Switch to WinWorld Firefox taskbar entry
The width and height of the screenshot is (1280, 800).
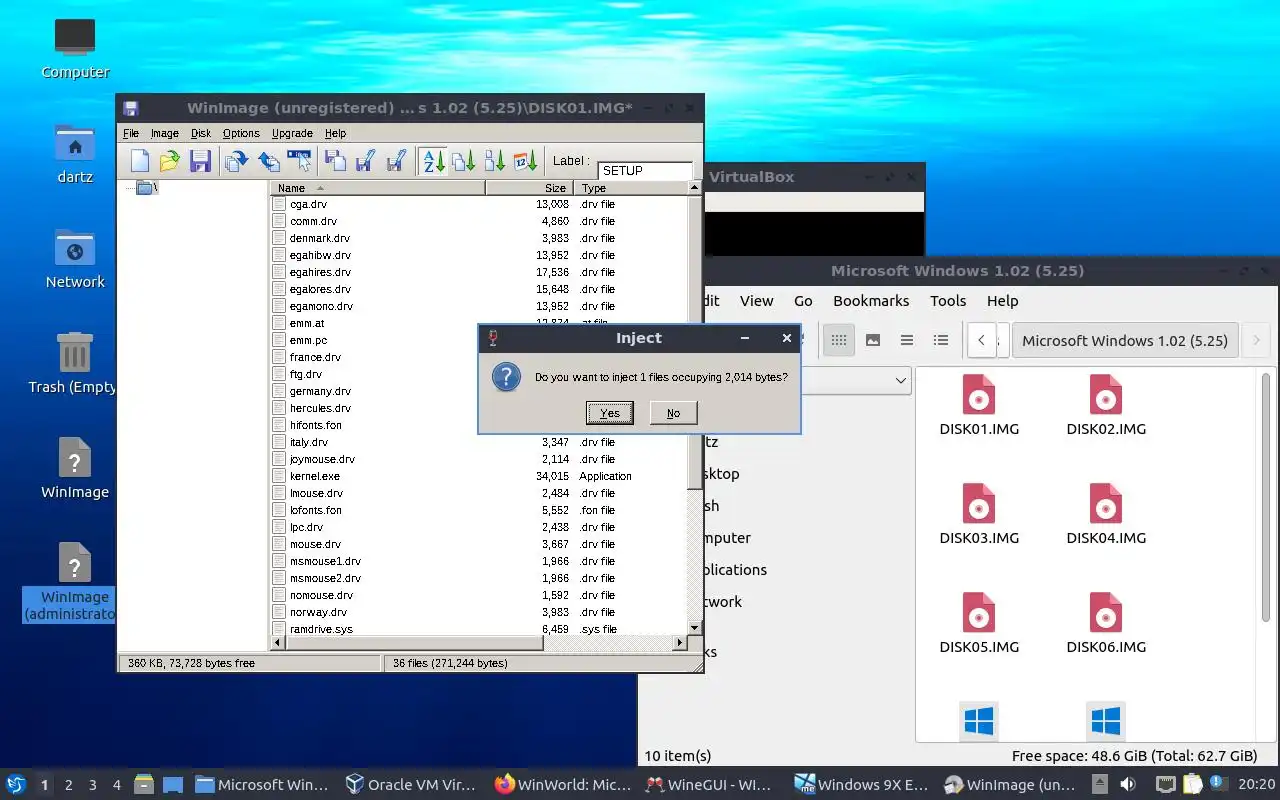[563, 785]
